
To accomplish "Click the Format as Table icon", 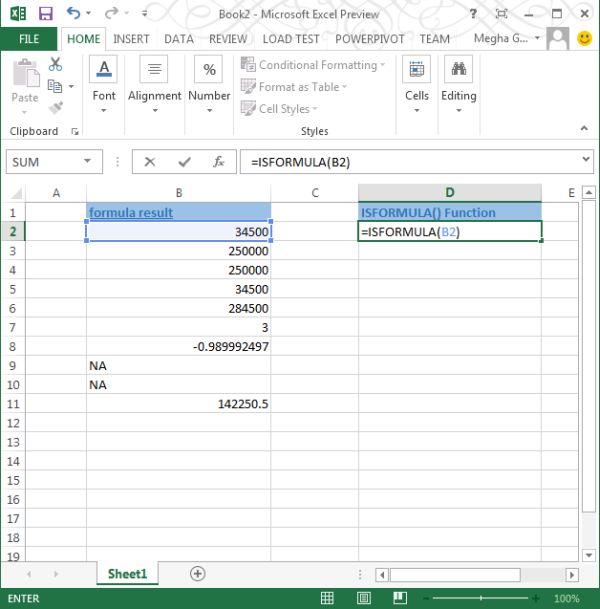I will pyautogui.click(x=248, y=86).
